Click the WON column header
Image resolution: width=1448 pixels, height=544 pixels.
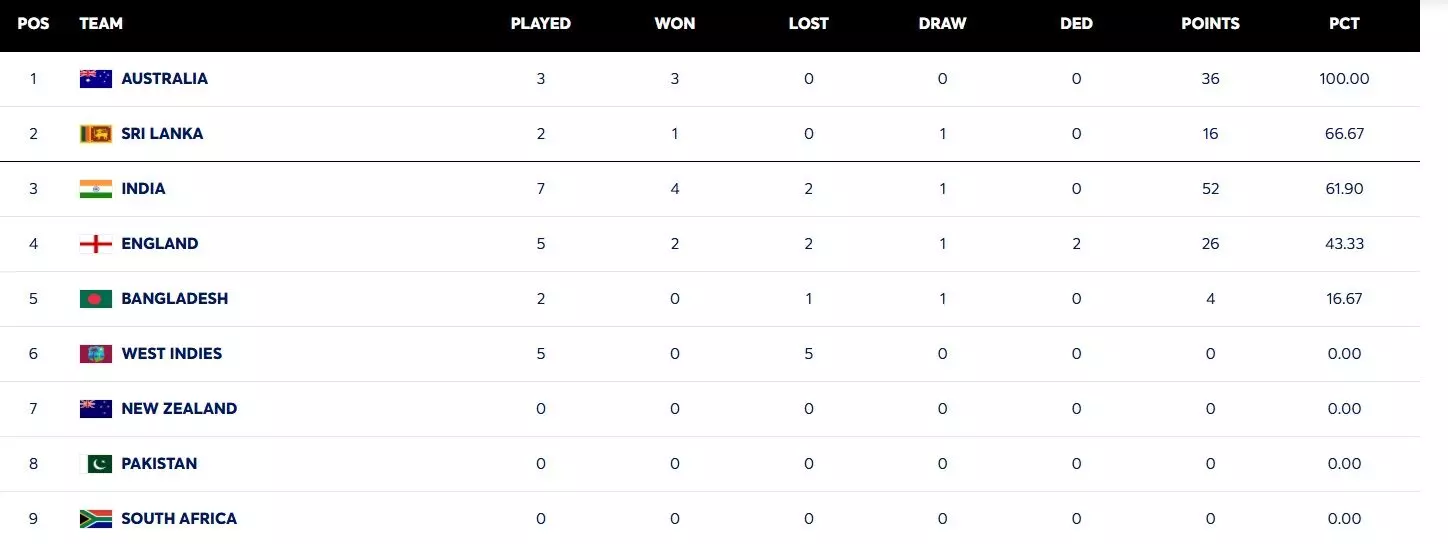[x=674, y=23]
